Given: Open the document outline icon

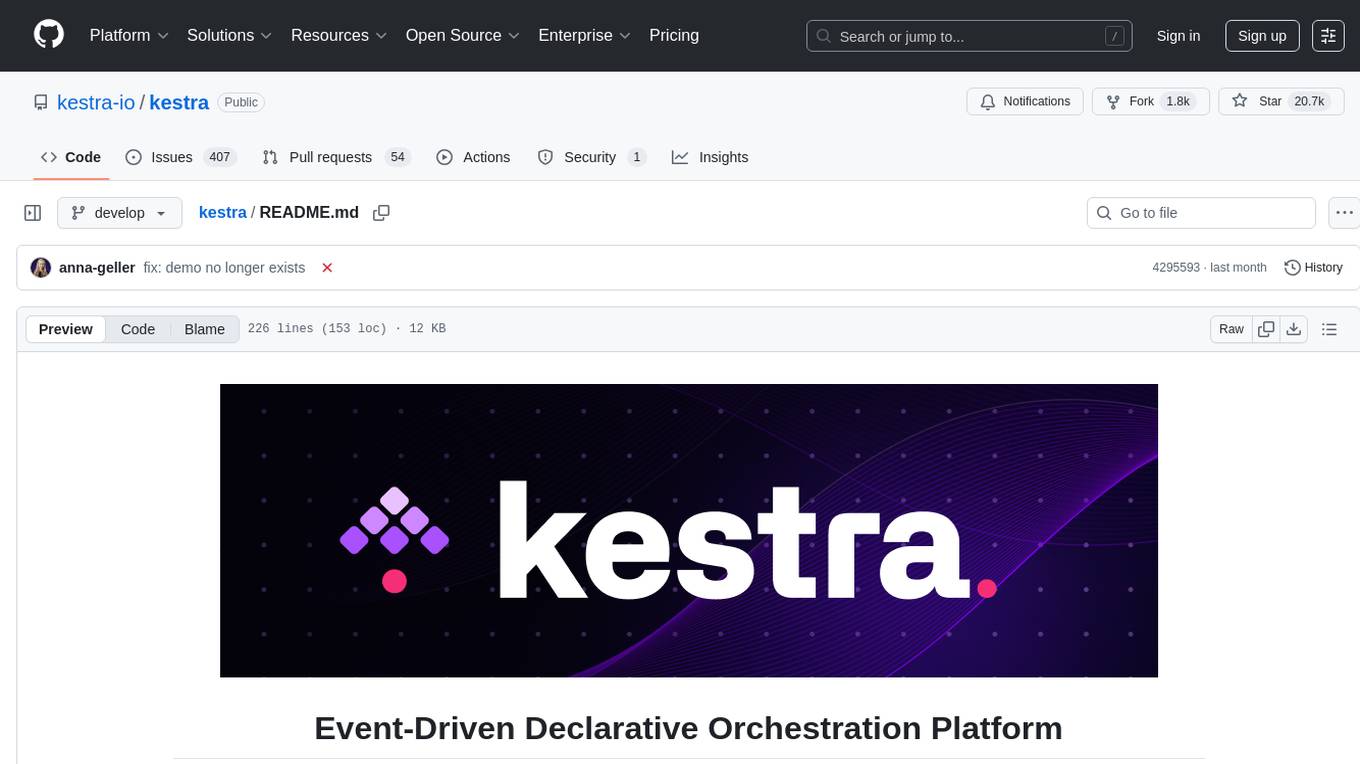Looking at the screenshot, I should click(x=1329, y=329).
